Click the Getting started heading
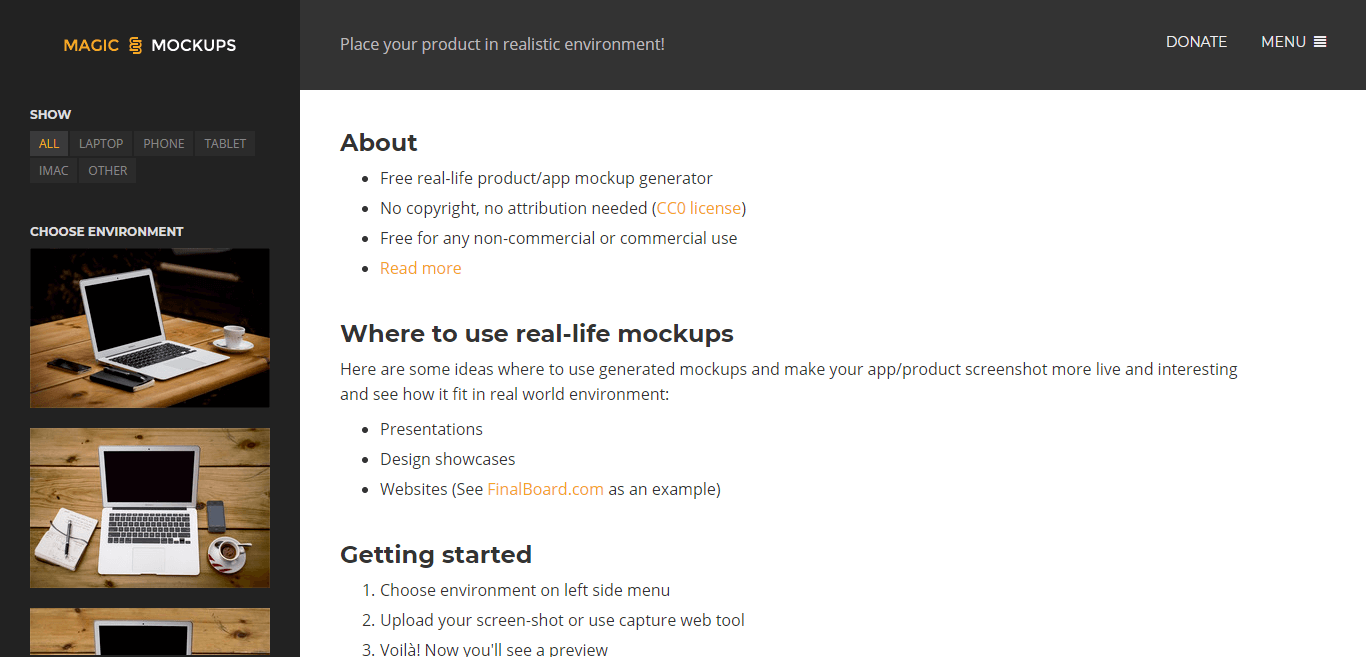Image resolution: width=1366 pixels, height=657 pixels. click(436, 554)
